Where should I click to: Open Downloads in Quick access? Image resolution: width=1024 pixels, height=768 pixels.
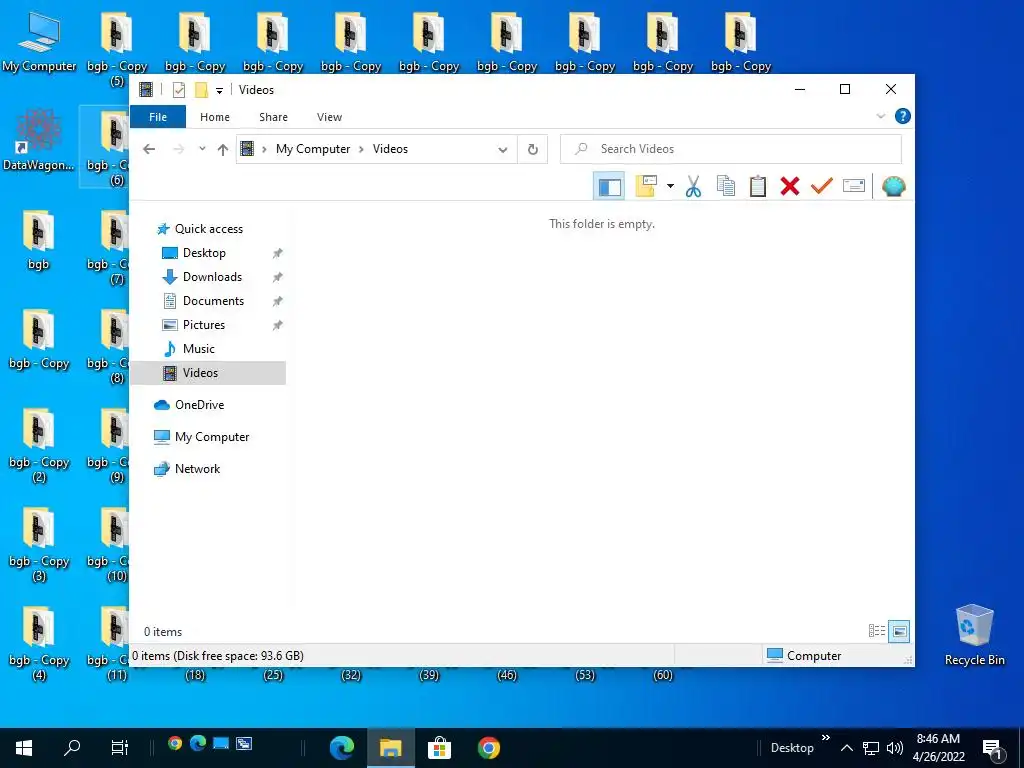tap(212, 277)
